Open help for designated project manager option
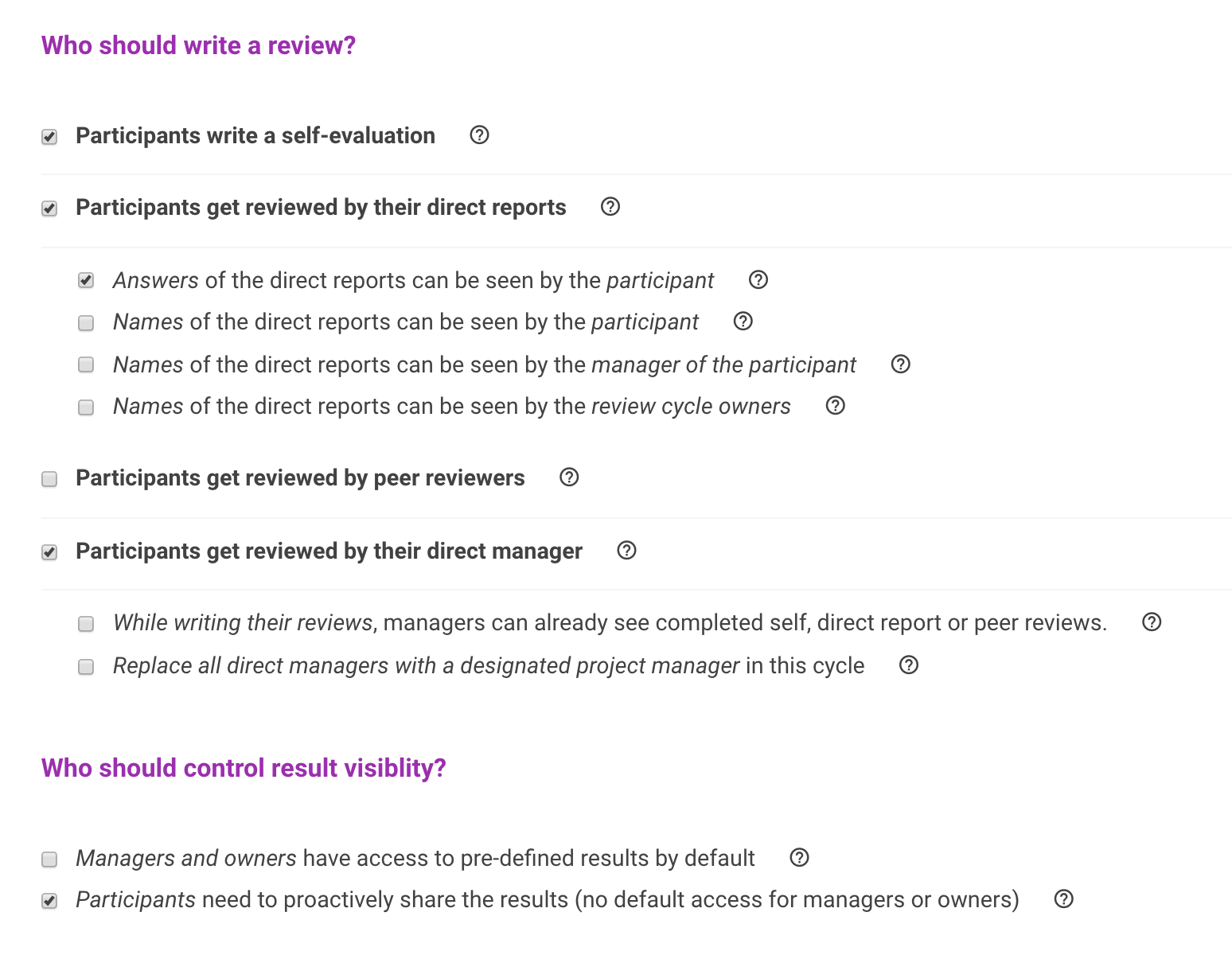This screenshot has height=955, width=1232. pos(909,665)
